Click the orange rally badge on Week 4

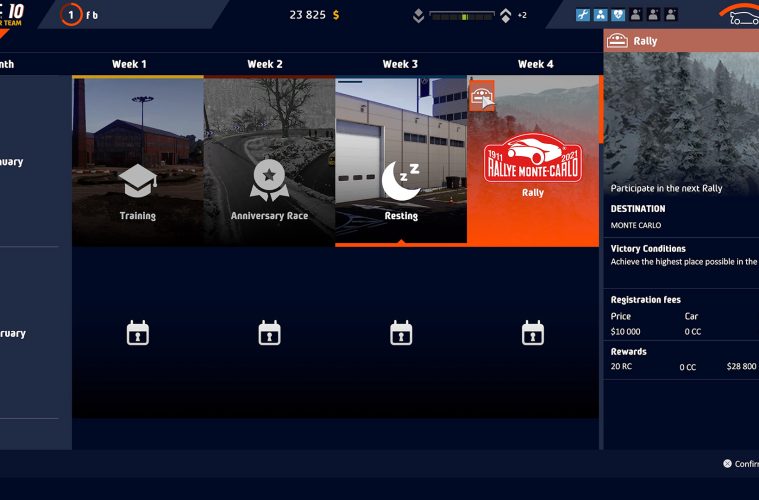[x=482, y=96]
